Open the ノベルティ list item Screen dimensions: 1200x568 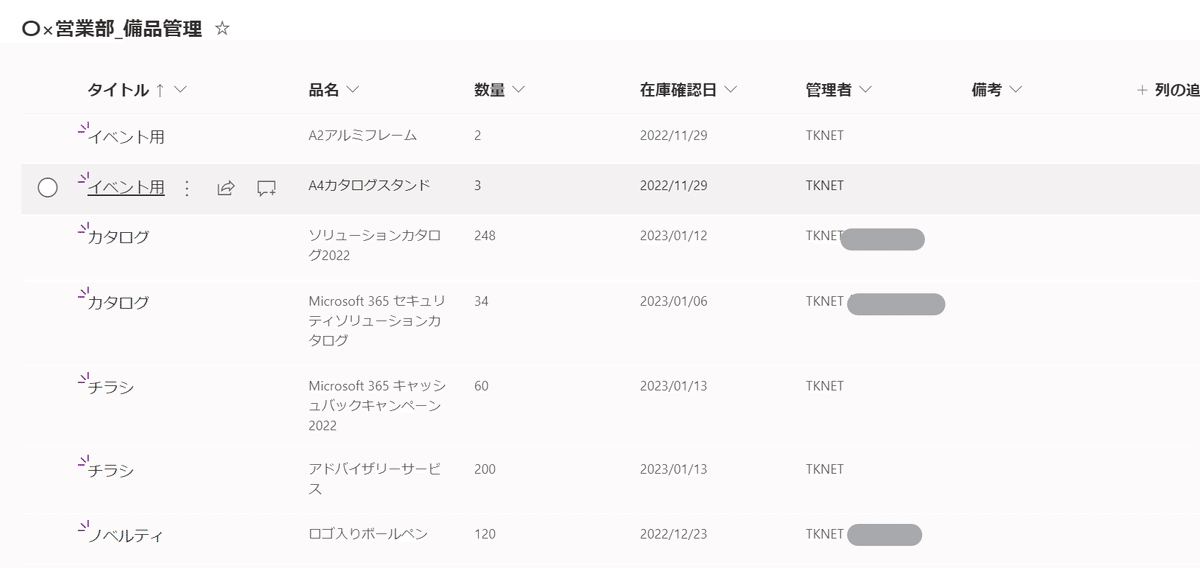(125, 536)
